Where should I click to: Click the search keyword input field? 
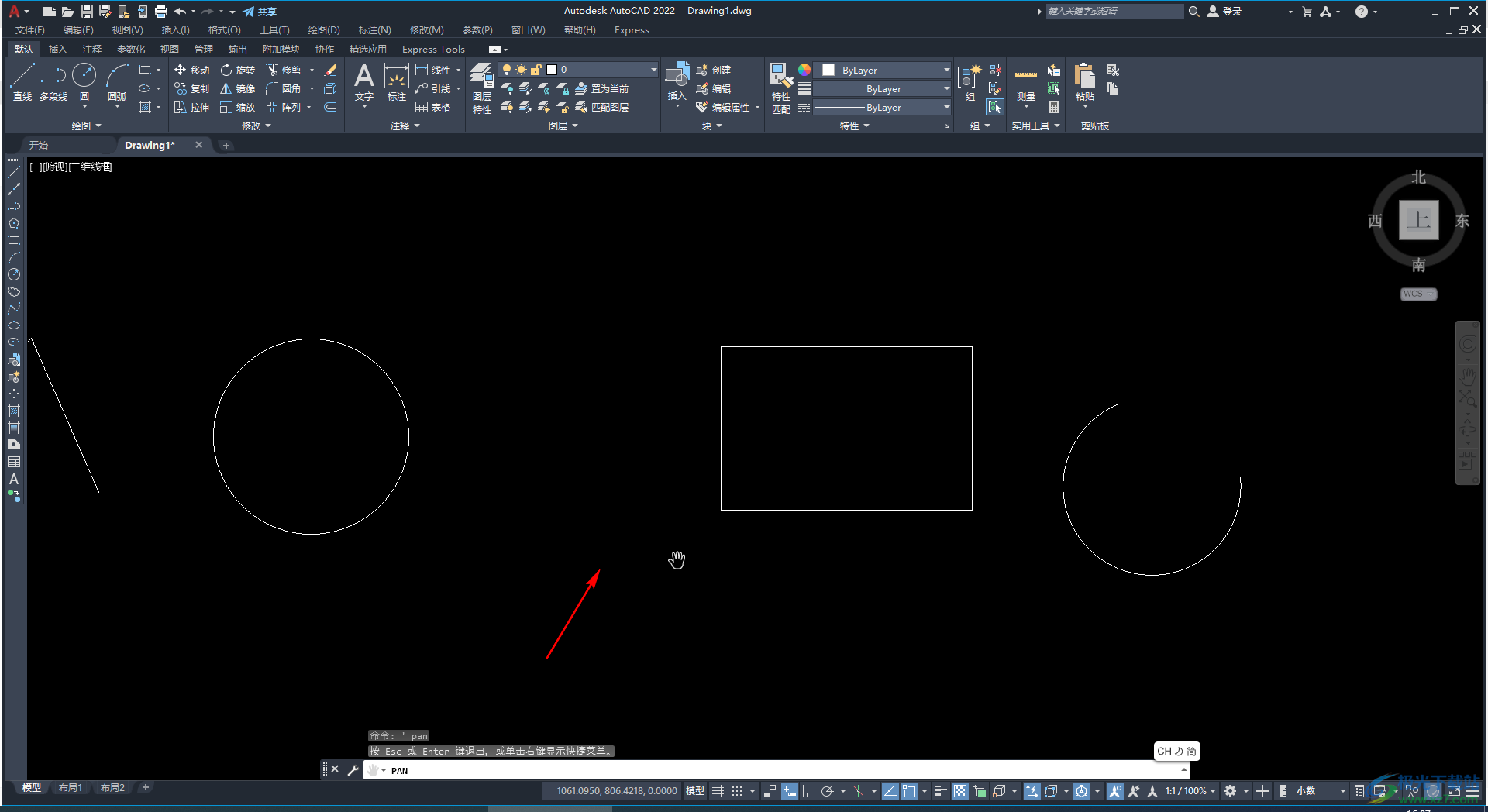1114,11
